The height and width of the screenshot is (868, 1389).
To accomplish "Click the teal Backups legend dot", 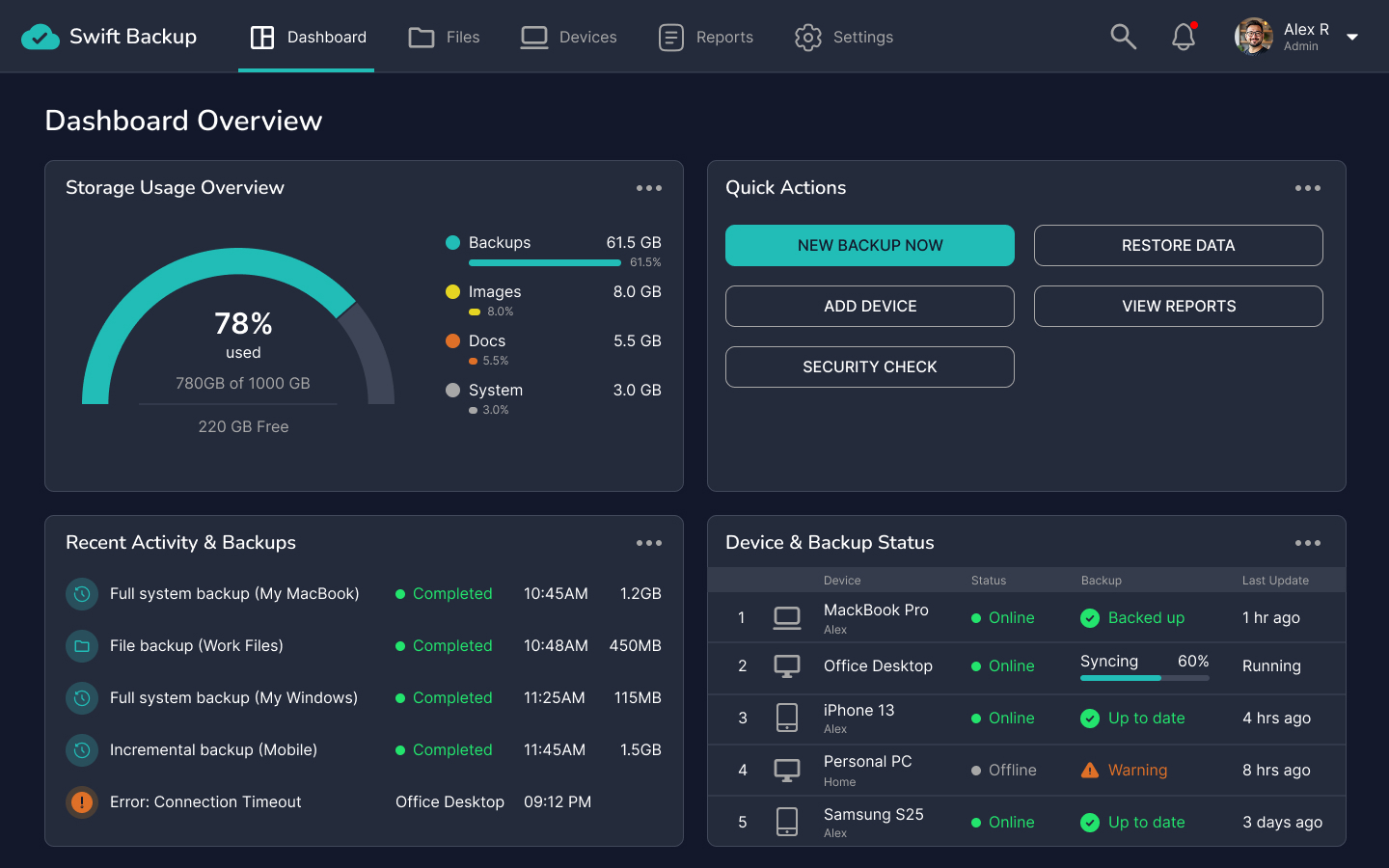I will 452,242.
